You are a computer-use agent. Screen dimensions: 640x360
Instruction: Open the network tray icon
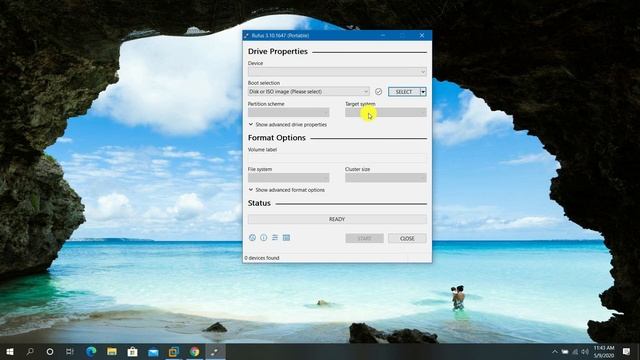575,351
